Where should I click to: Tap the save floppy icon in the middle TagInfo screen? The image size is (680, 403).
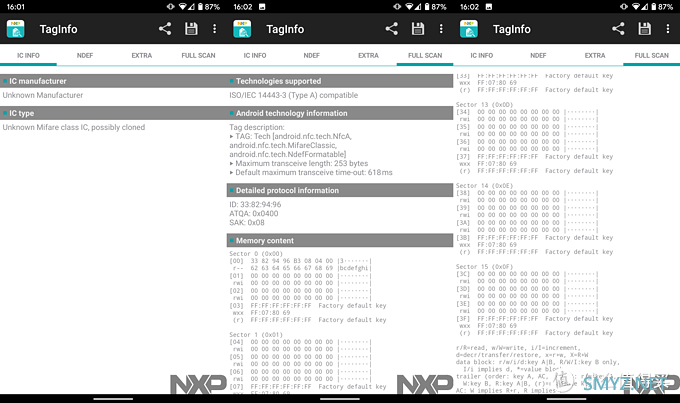click(x=418, y=29)
